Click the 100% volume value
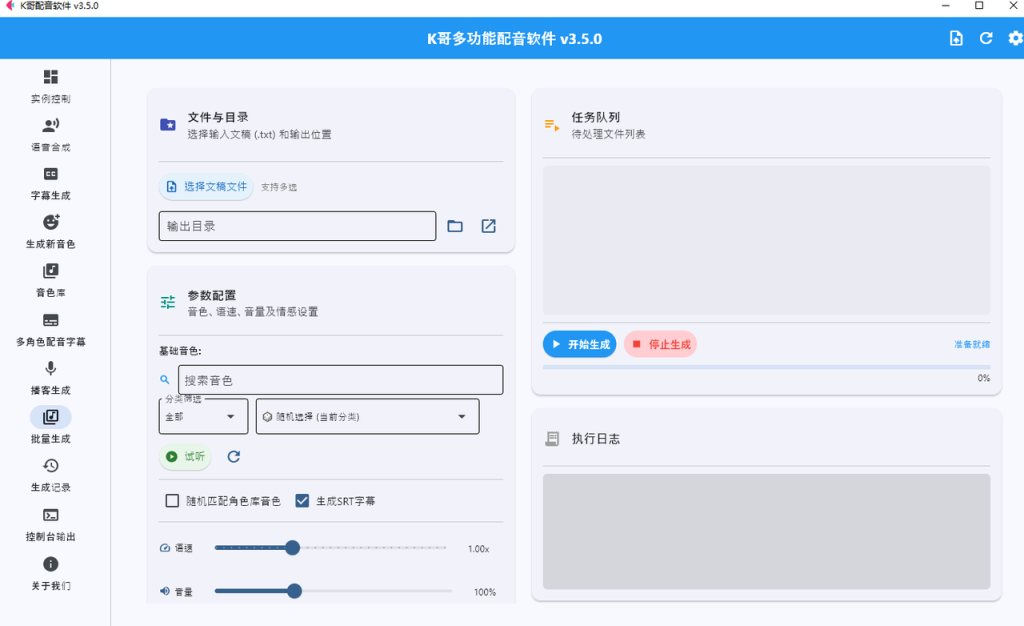 point(485,592)
